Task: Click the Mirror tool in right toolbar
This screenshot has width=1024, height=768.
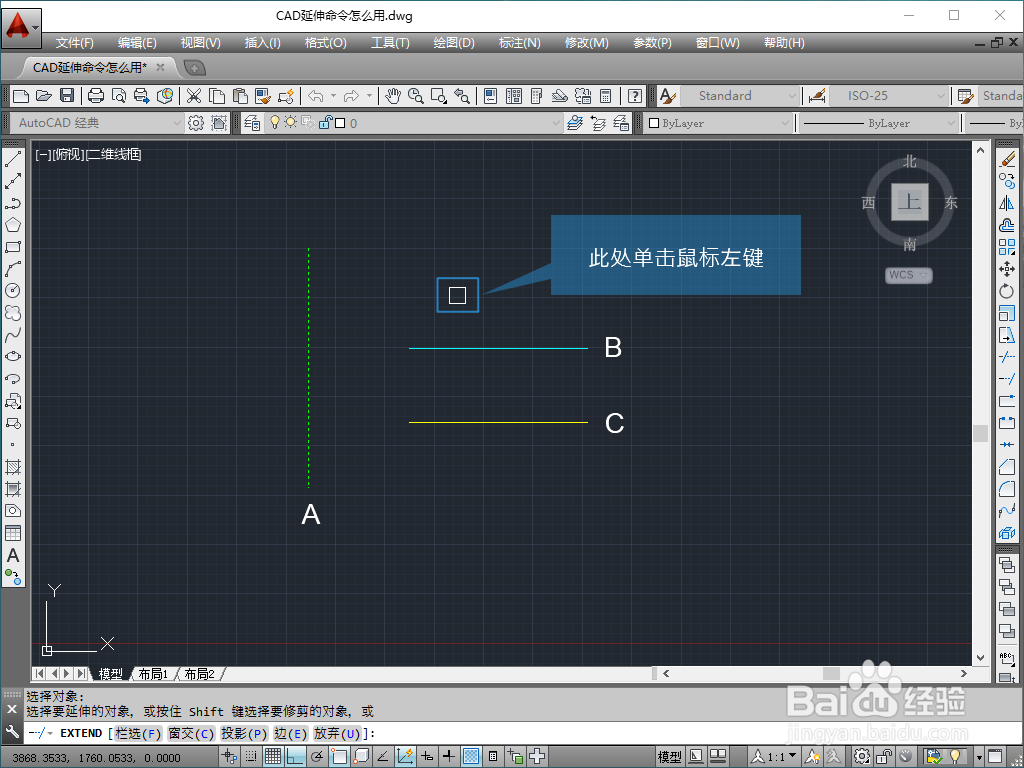Action: click(x=1007, y=203)
